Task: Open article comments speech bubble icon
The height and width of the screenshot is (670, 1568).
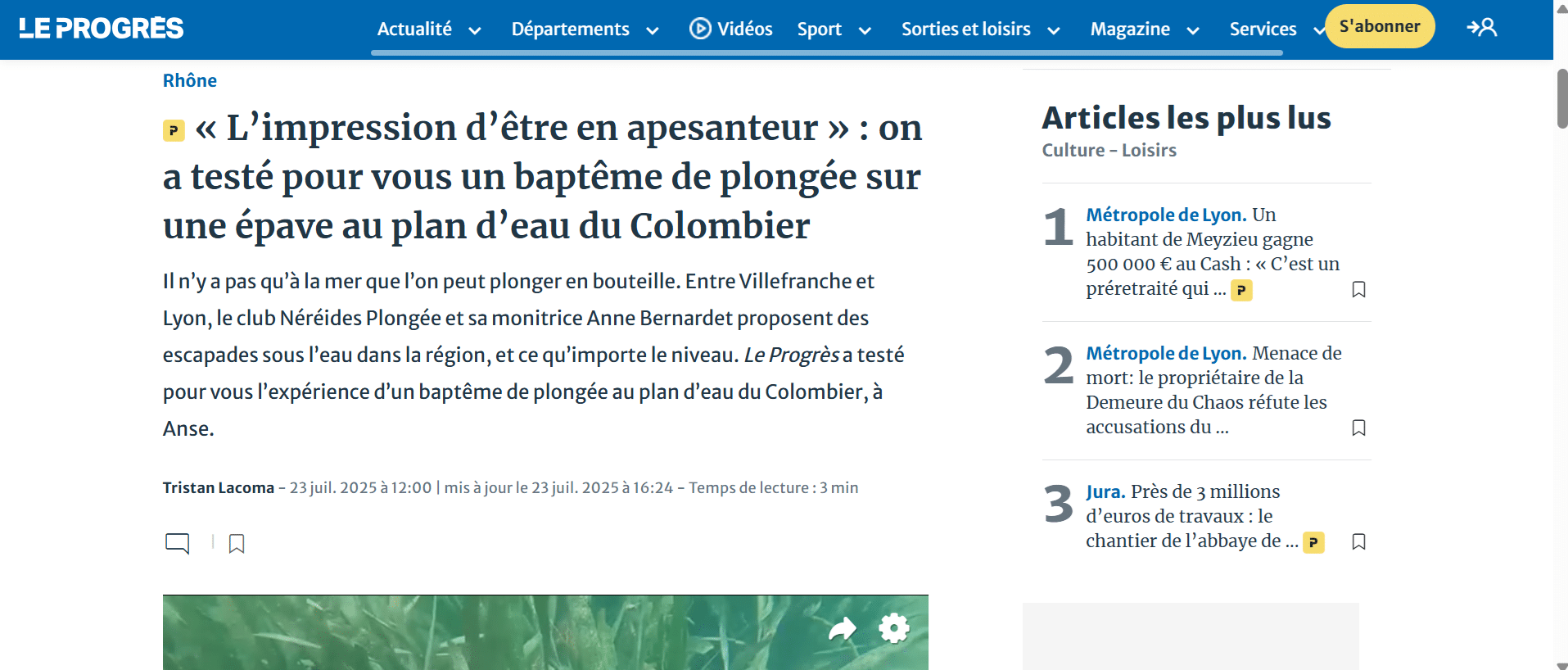Action: [177, 543]
